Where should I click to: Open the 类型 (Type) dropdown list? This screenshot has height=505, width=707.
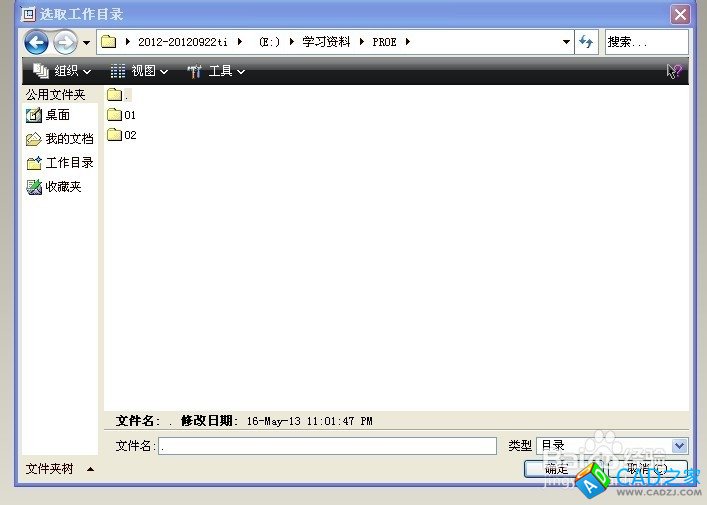pyautogui.click(x=680, y=446)
